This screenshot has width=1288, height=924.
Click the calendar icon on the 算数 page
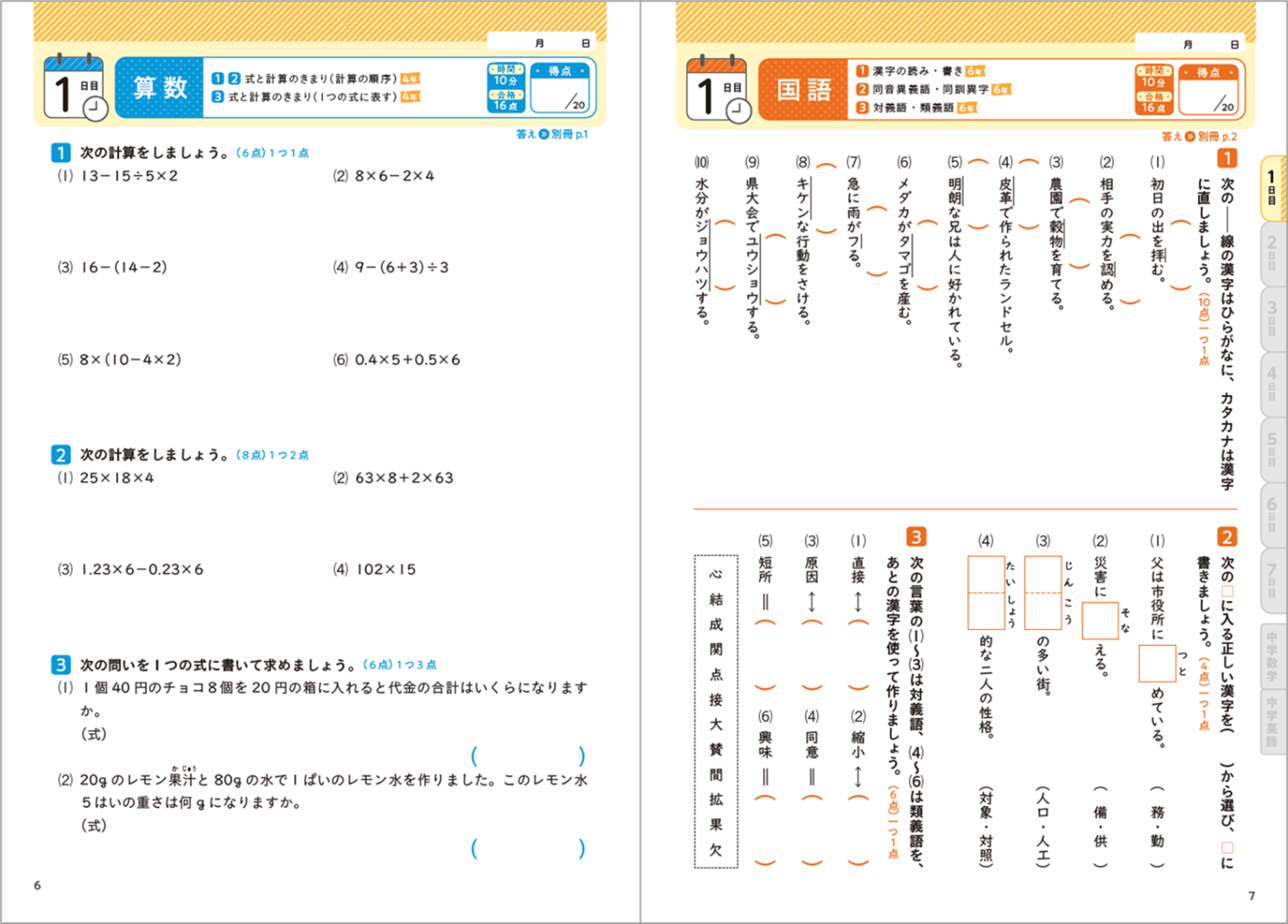[x=75, y=88]
